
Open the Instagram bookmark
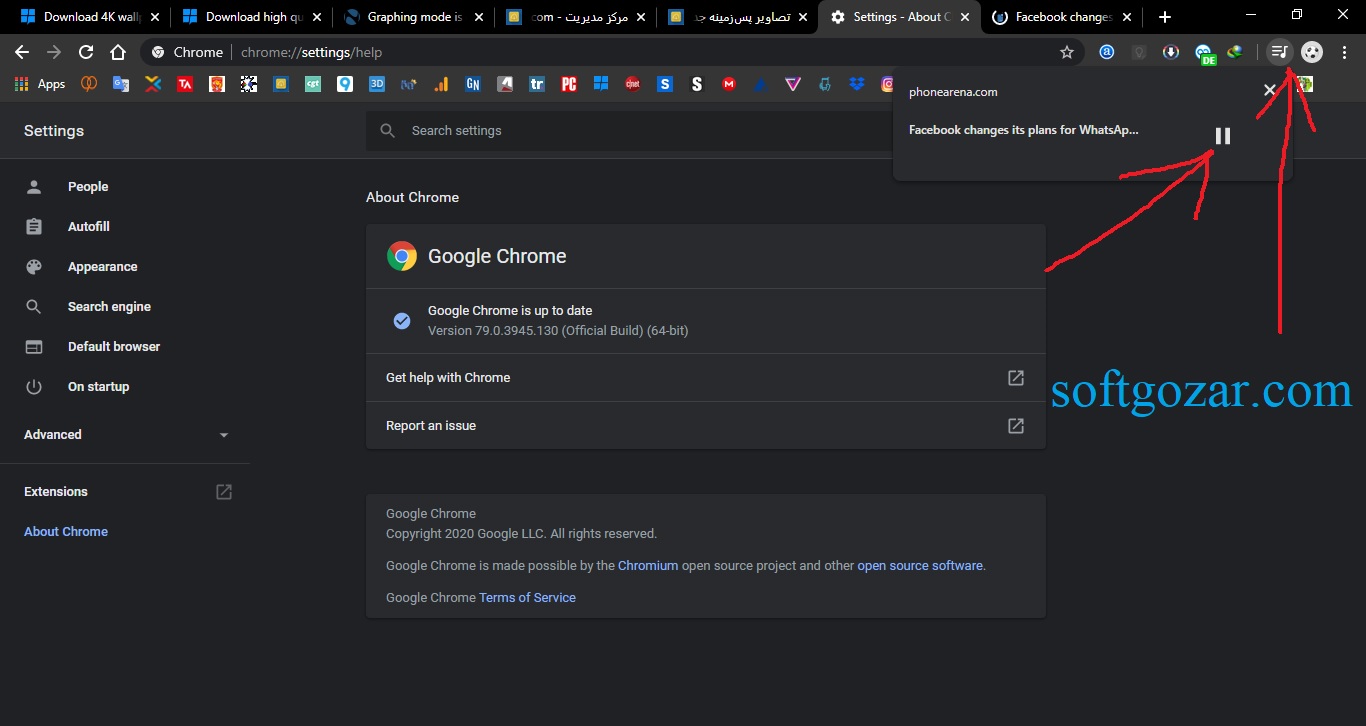[x=887, y=84]
